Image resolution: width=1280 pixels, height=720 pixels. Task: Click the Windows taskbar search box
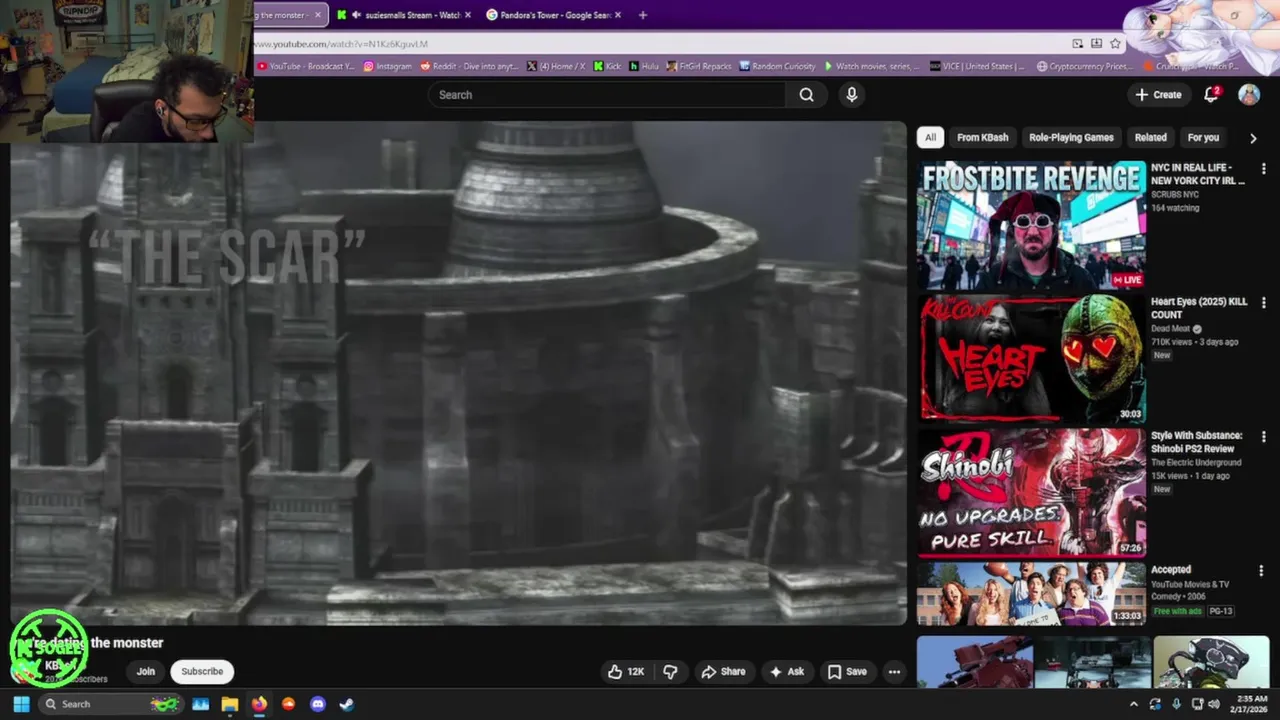[110, 704]
